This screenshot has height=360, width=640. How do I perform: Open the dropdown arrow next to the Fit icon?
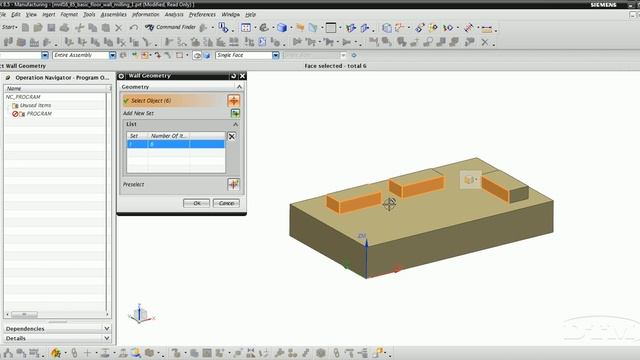pos(256,28)
